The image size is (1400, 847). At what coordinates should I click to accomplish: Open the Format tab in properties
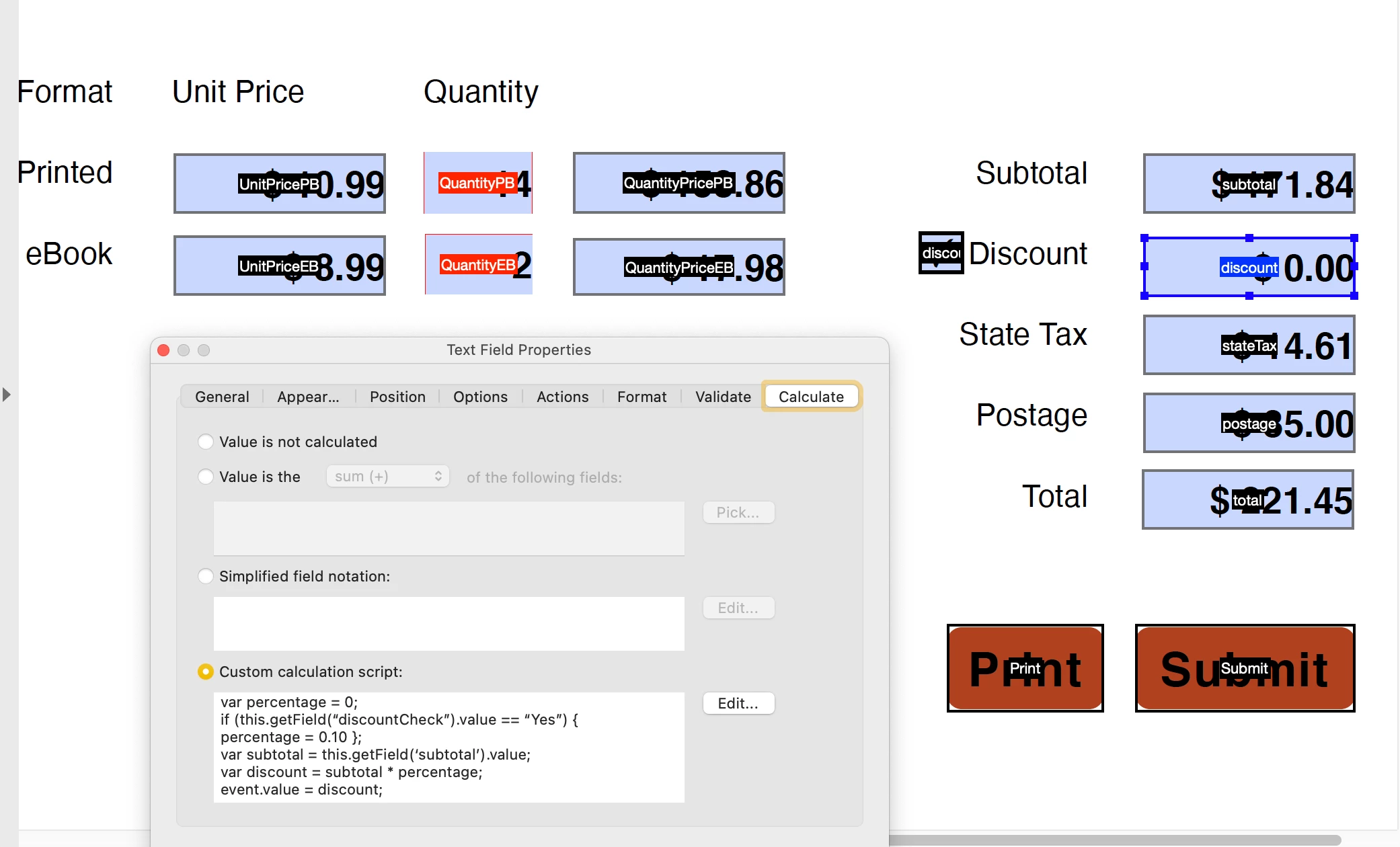(641, 397)
